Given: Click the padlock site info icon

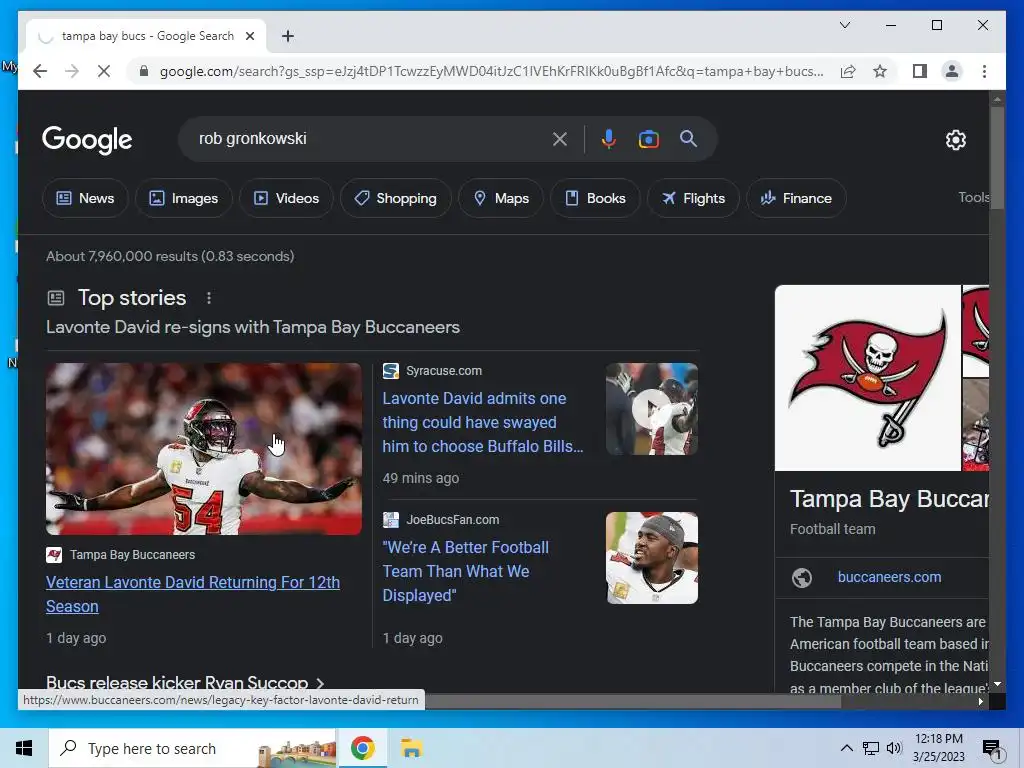Looking at the screenshot, I should click(144, 71).
